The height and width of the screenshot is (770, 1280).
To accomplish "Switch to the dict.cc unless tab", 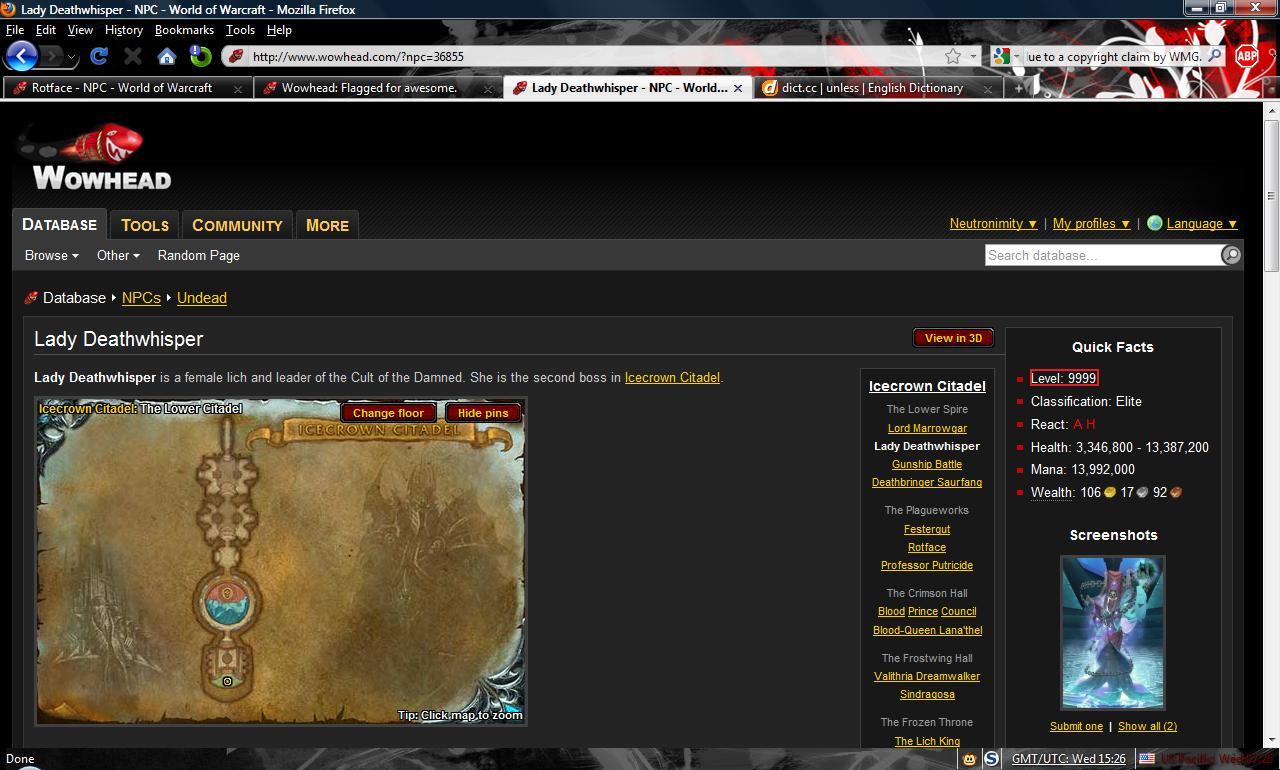I will tap(878, 88).
